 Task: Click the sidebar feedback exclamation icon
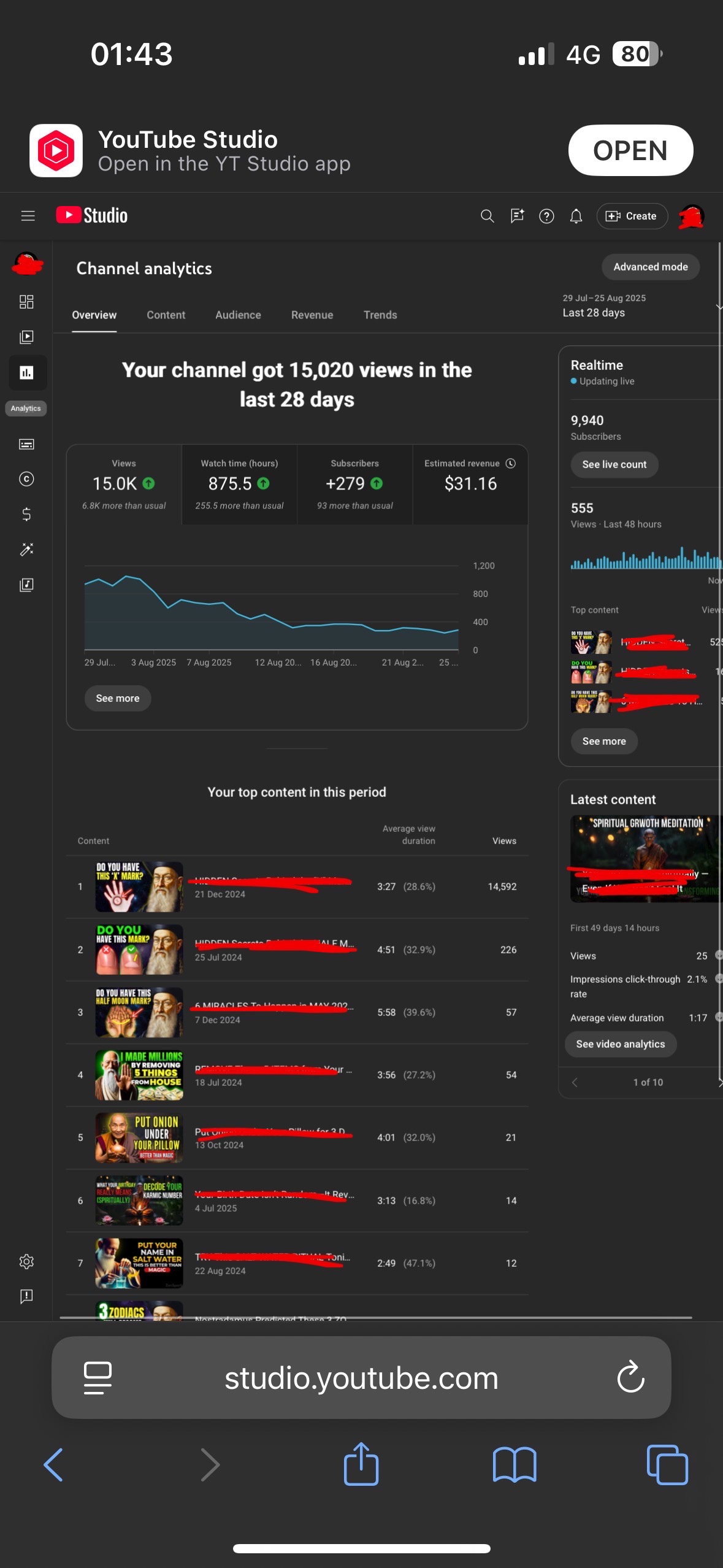[26, 1296]
